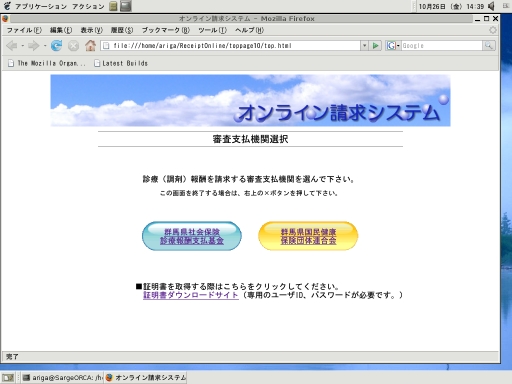This screenshot has height=384, width=512.
Task: Click the search magnifier icon
Action: pos(489,46)
